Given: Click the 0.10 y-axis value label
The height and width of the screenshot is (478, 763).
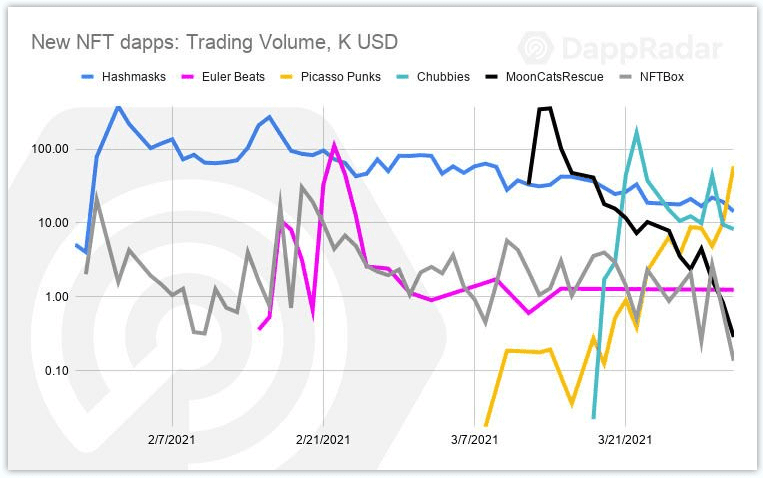Looking at the screenshot, I should coord(57,371).
